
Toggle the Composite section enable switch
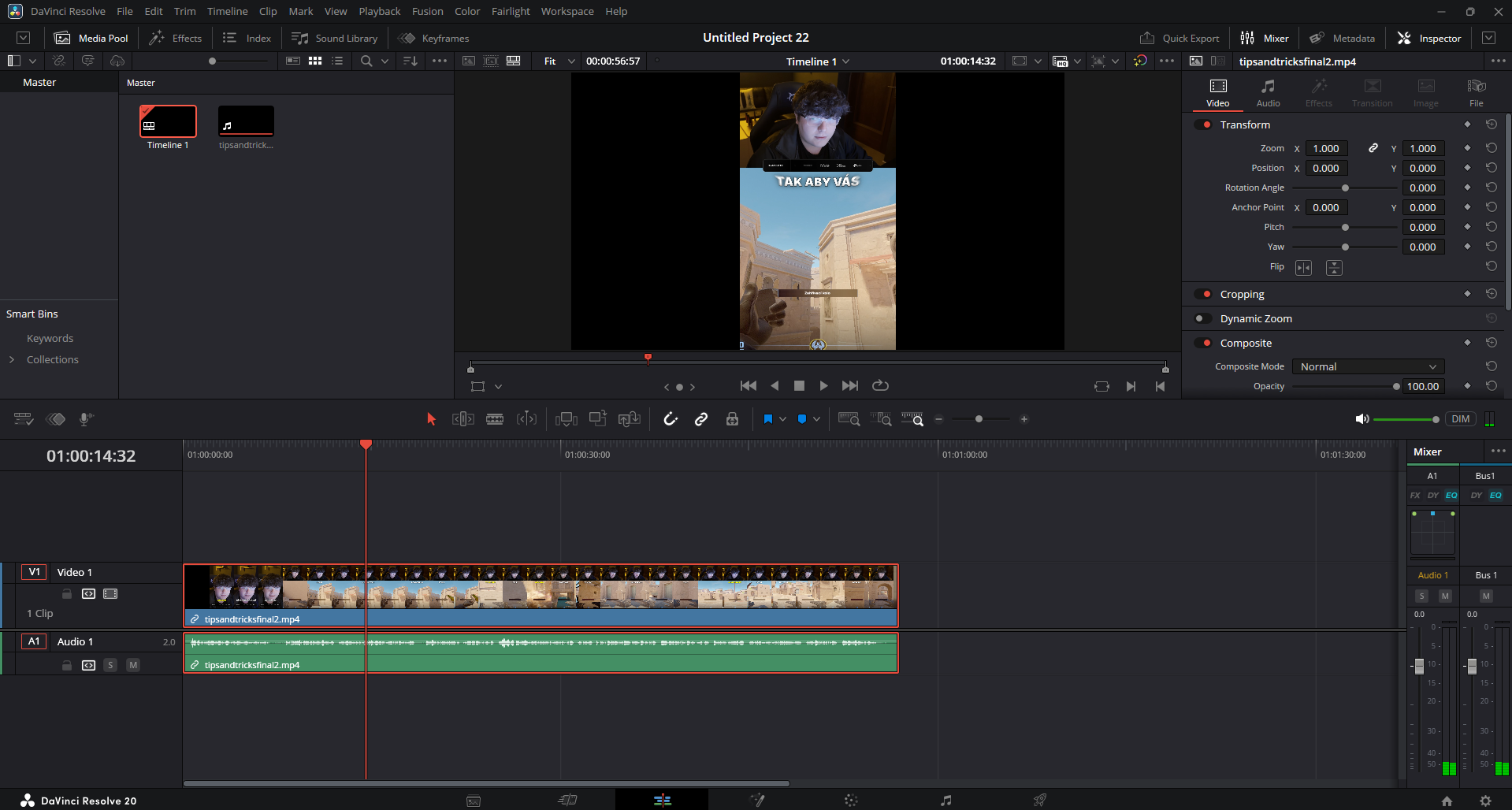1203,343
